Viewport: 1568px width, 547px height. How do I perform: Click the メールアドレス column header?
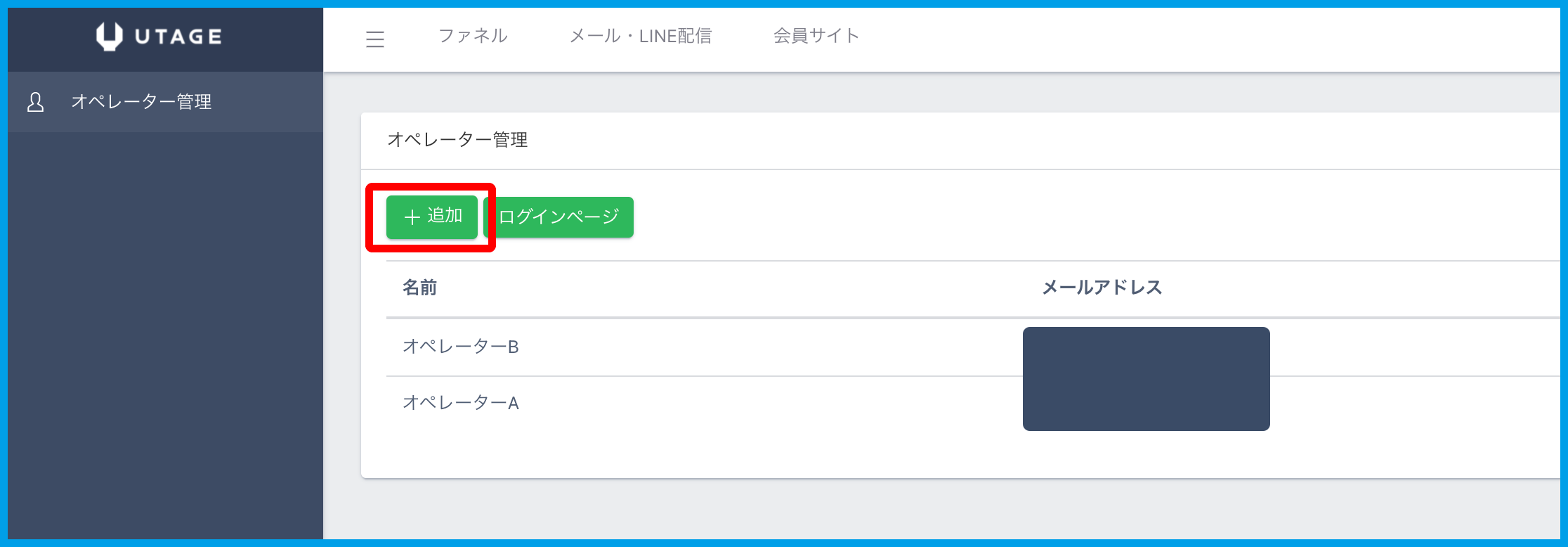1101,288
